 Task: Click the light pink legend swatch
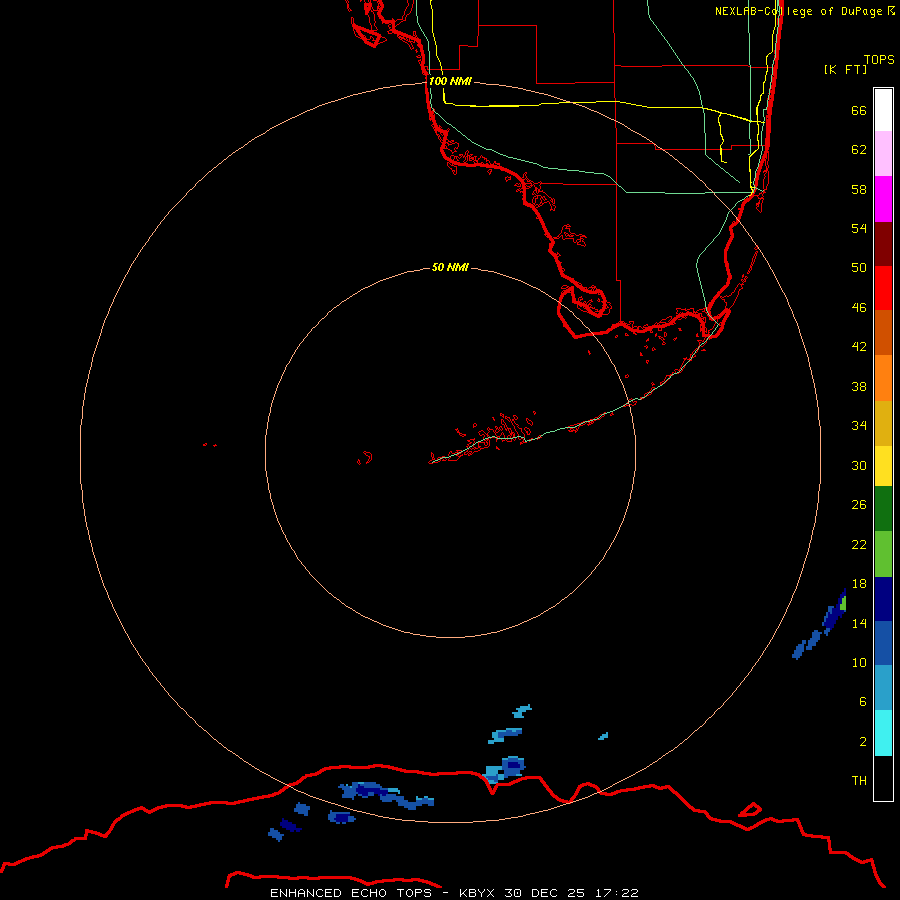[x=883, y=154]
